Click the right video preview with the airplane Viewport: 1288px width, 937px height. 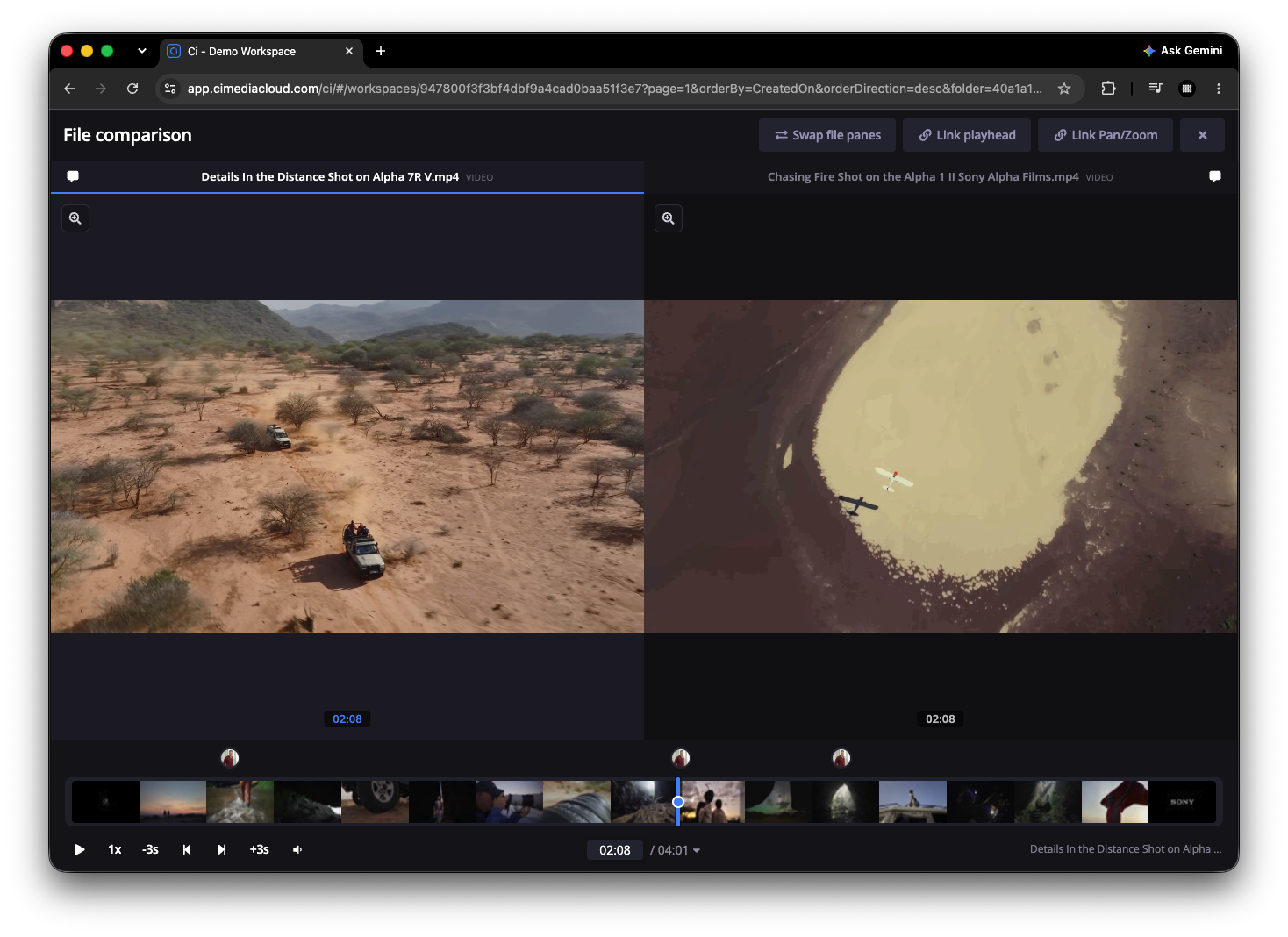point(941,467)
